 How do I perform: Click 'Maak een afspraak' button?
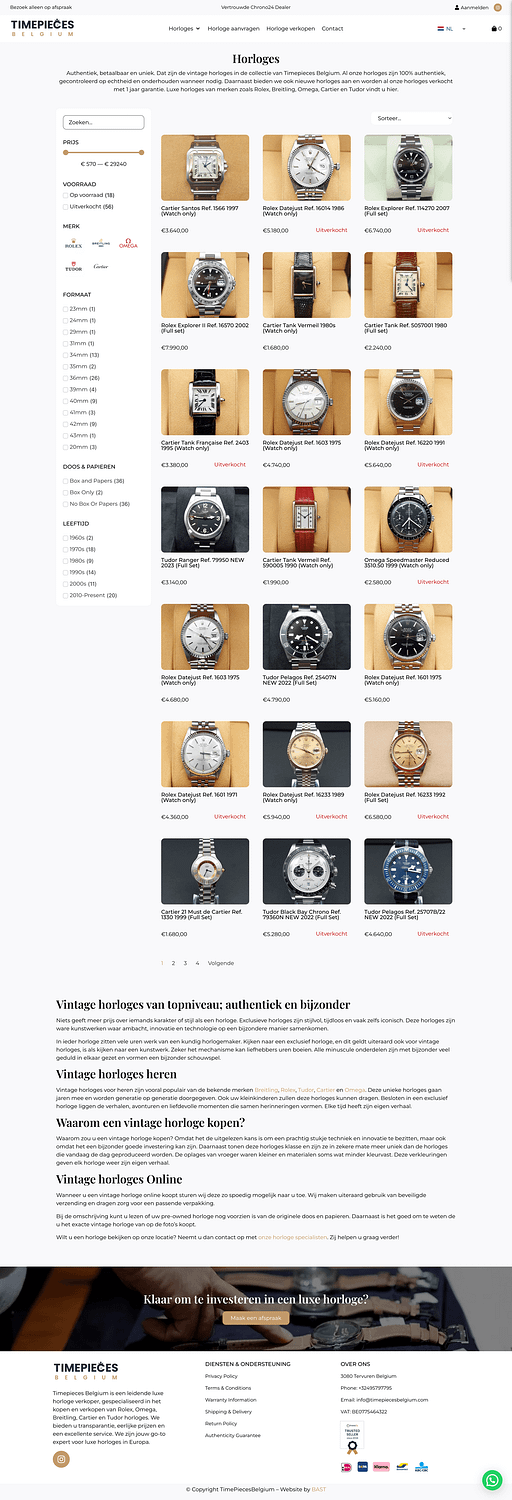click(x=256, y=1318)
